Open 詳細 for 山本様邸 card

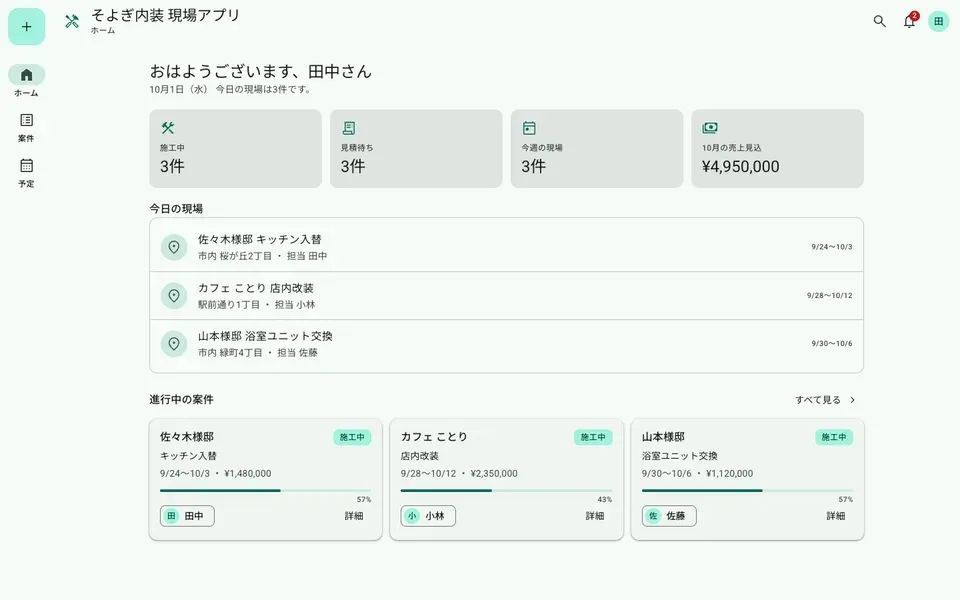coord(836,516)
